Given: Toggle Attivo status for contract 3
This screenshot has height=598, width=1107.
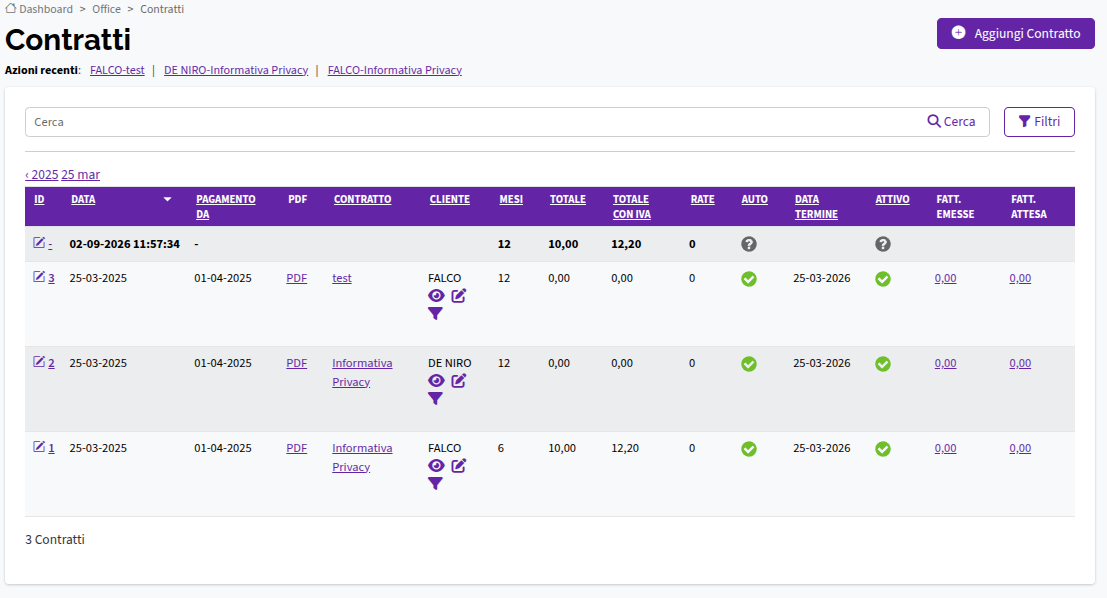Looking at the screenshot, I should (x=883, y=279).
